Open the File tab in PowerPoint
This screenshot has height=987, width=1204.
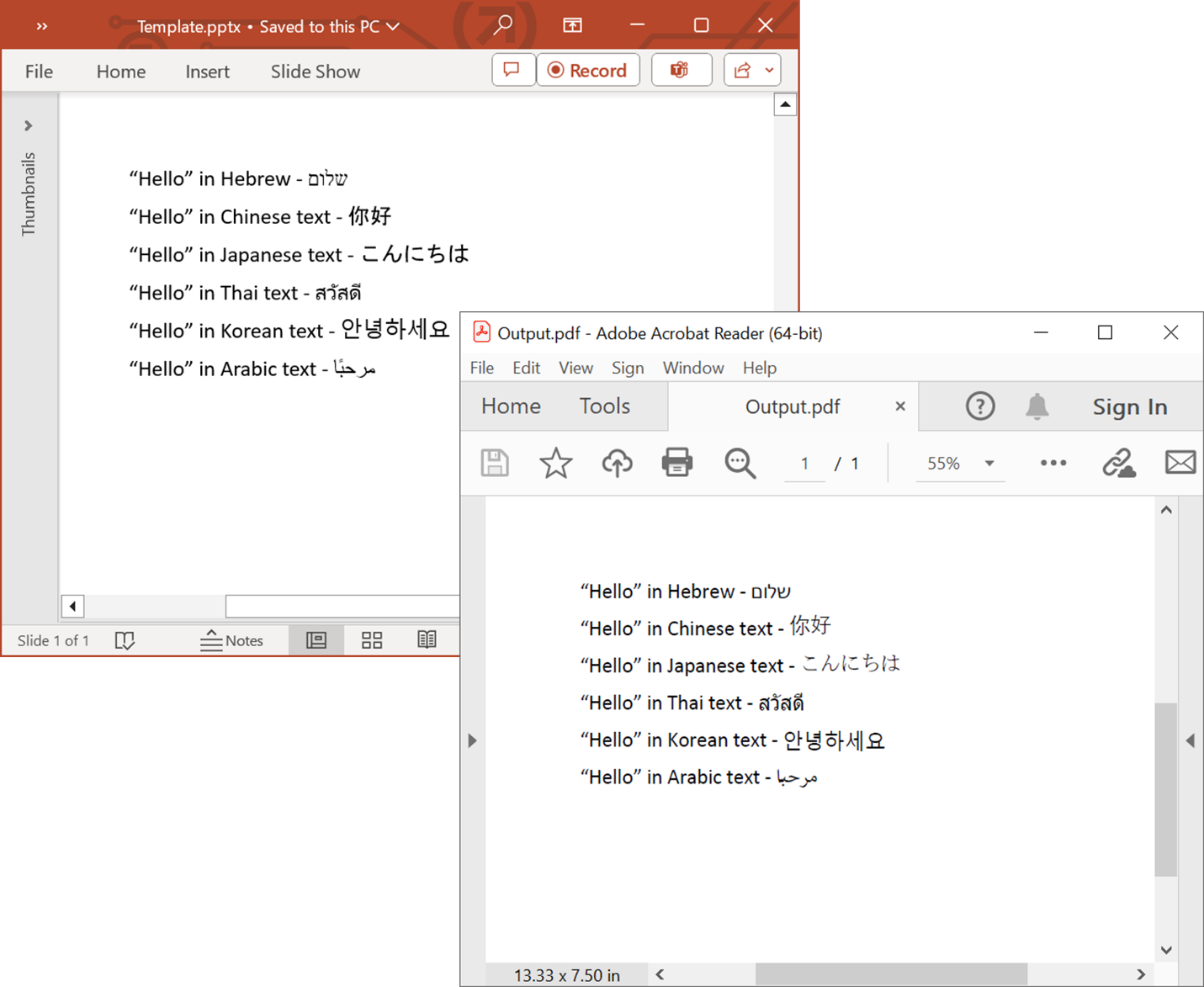(x=39, y=72)
